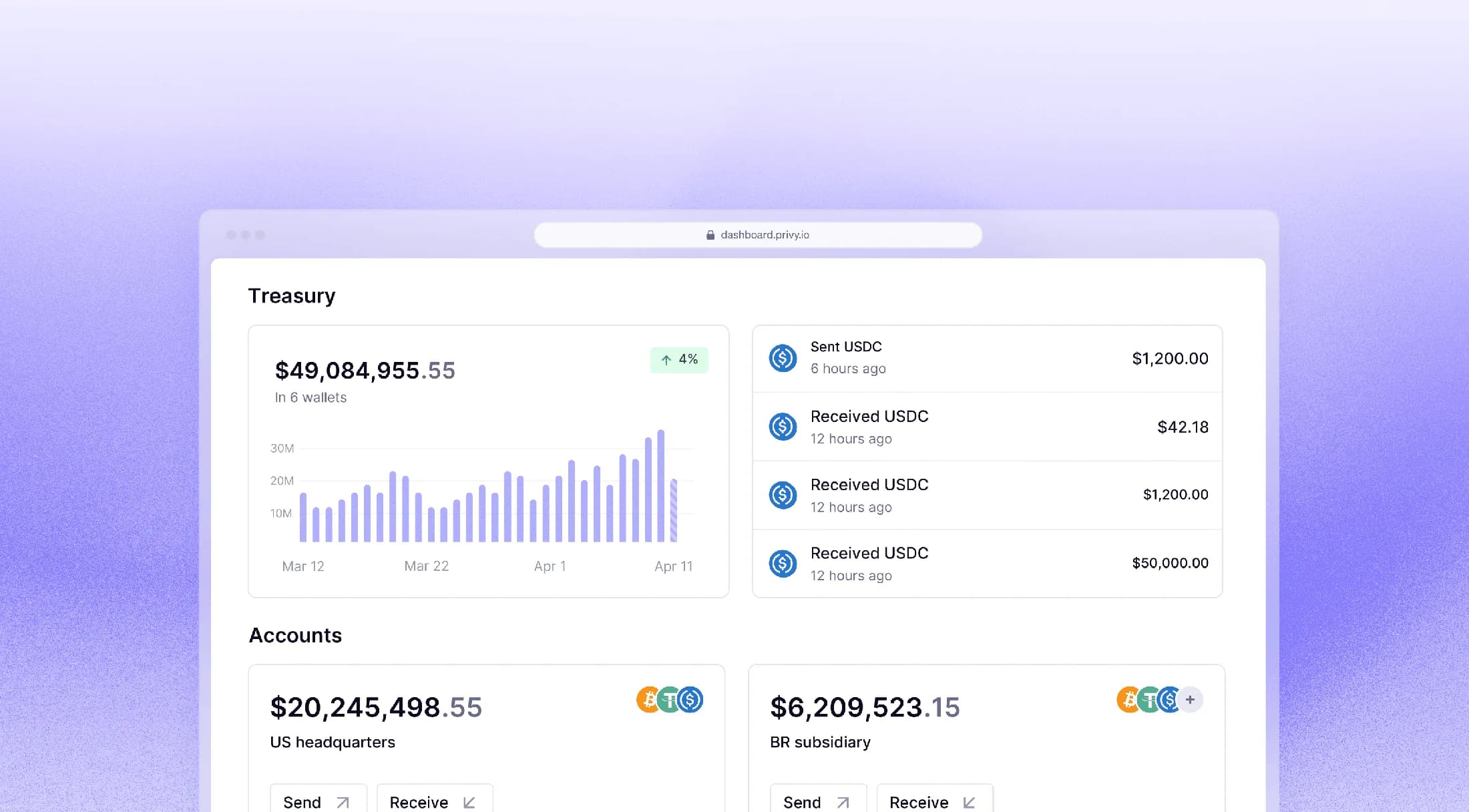1469x812 pixels.
Task: Click the dashboard.privy.io address bar
Action: point(758,235)
